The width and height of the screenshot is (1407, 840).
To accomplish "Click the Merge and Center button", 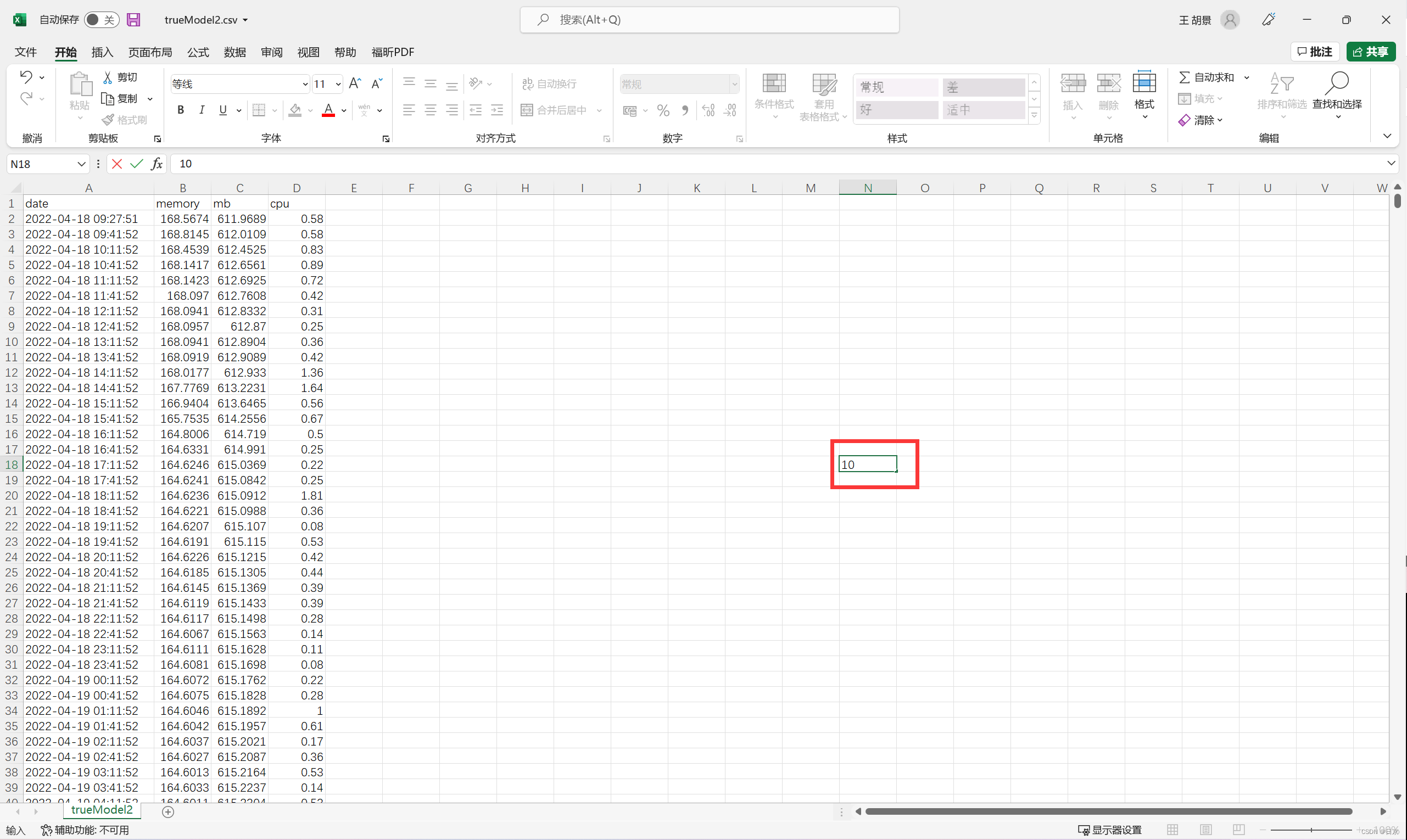I will click(x=554, y=110).
